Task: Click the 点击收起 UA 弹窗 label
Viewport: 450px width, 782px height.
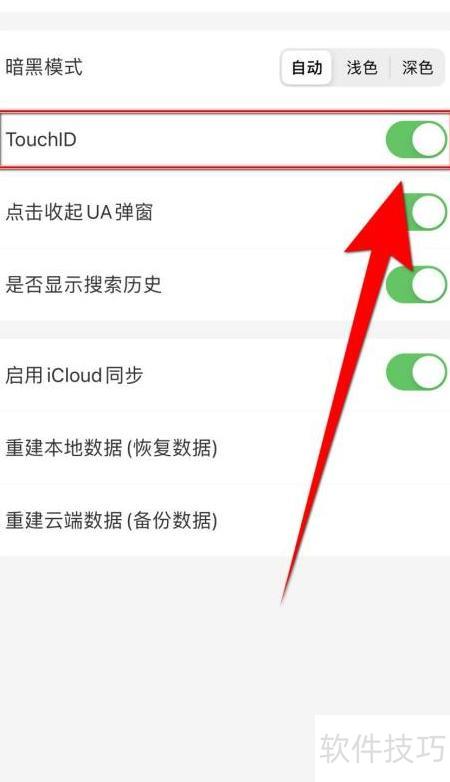Action: 79,212
